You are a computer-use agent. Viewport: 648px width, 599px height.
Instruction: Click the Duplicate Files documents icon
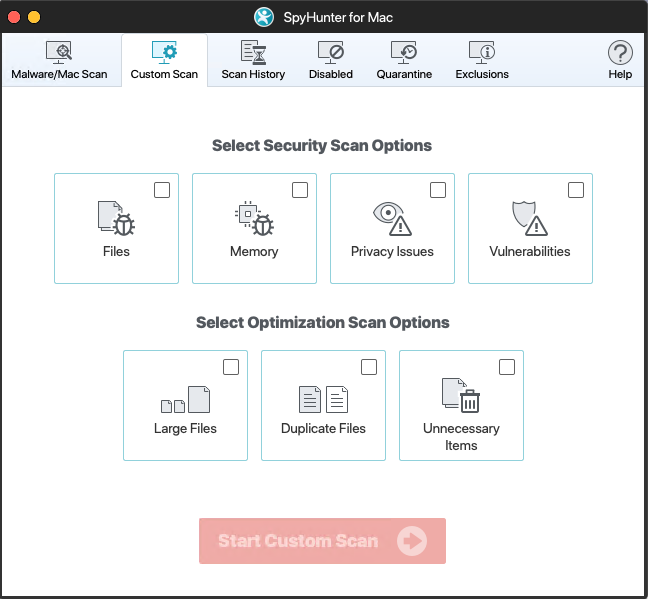point(323,399)
